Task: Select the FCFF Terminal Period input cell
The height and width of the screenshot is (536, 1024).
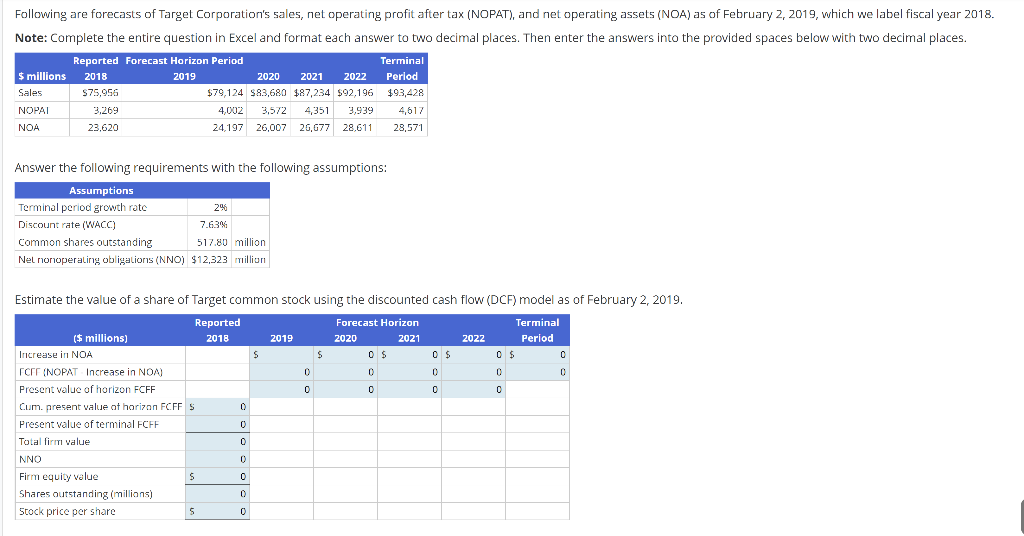Action: 537,372
